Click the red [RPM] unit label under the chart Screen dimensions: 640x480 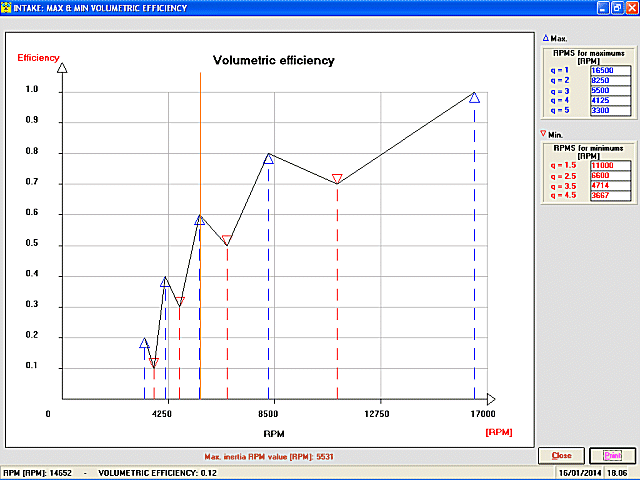[499, 432]
